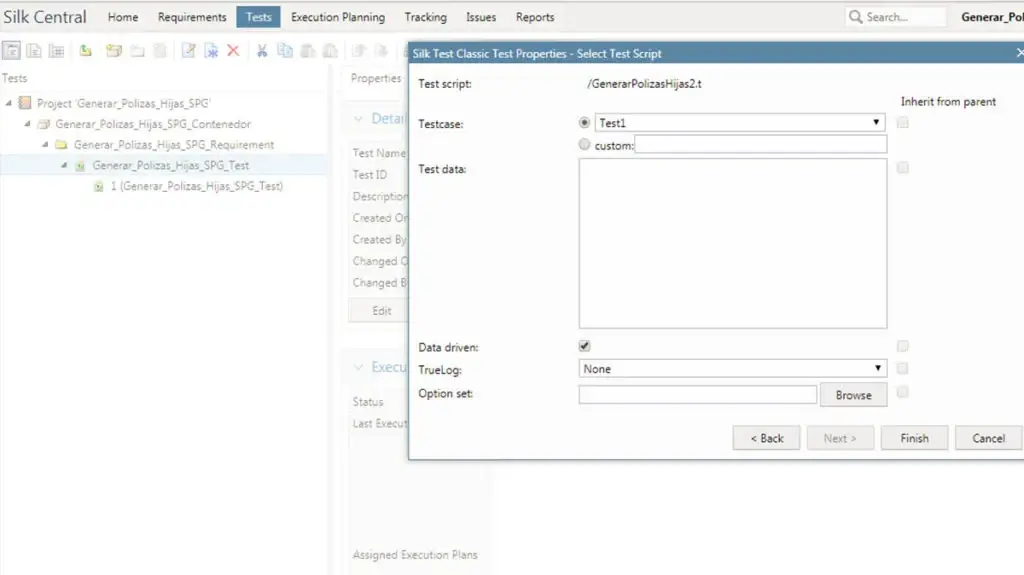
Task: Click the grayed new test icon
Action: point(160,50)
